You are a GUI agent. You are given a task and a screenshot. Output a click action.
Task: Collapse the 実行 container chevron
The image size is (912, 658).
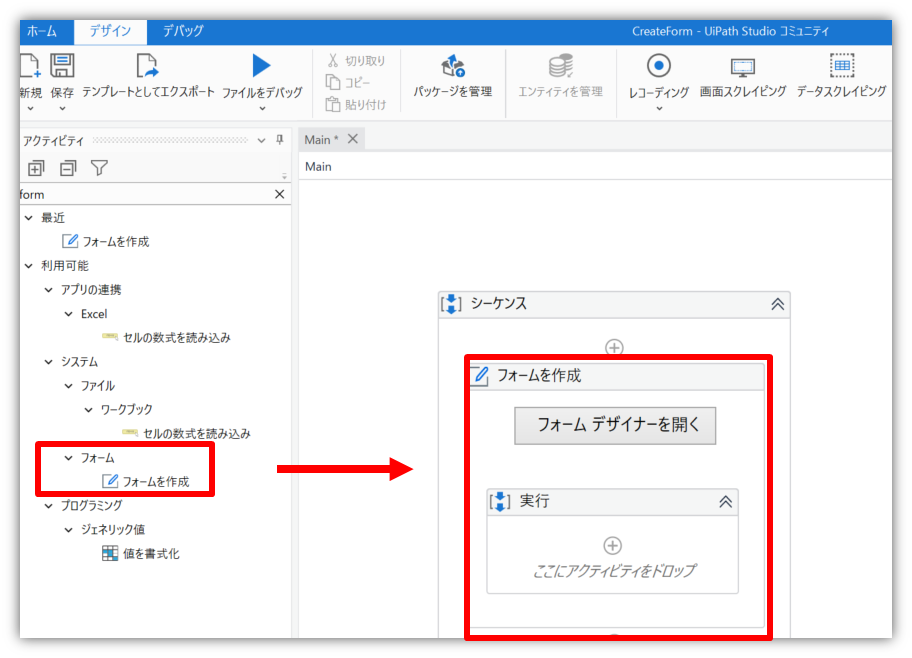[x=725, y=501]
